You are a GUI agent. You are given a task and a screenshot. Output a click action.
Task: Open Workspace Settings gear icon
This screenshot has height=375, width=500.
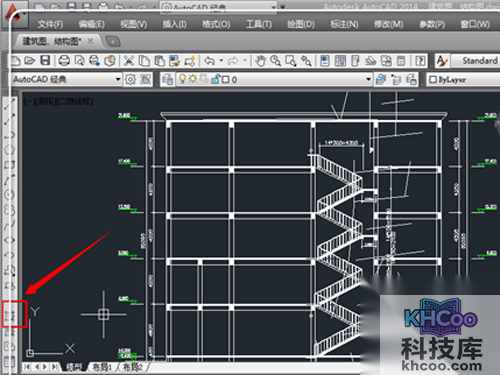coord(130,79)
